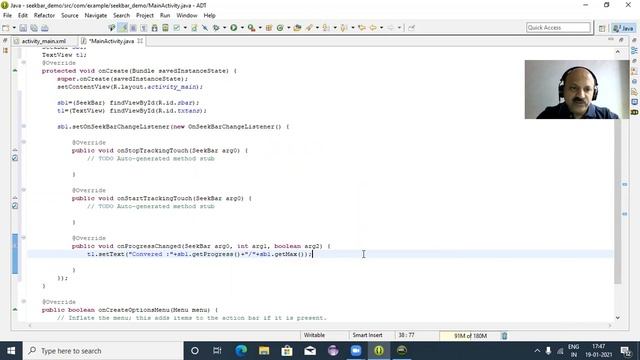The height and width of the screenshot is (360, 640).
Task: Click the External Tools run icon
Action: pyautogui.click(x=251, y=28)
